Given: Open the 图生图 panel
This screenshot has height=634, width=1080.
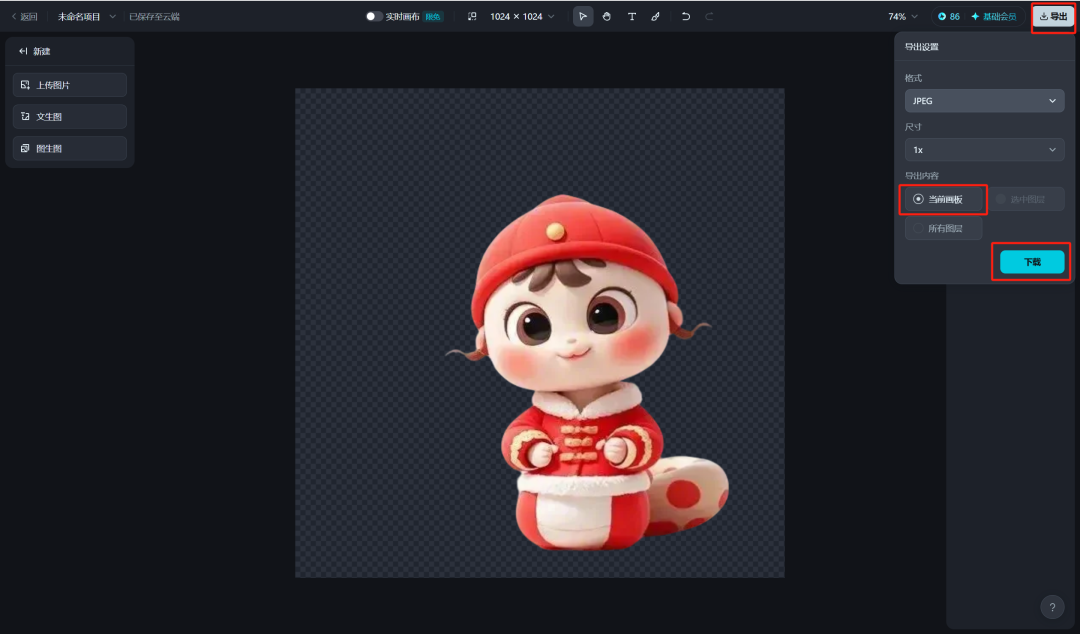Looking at the screenshot, I should point(68,148).
